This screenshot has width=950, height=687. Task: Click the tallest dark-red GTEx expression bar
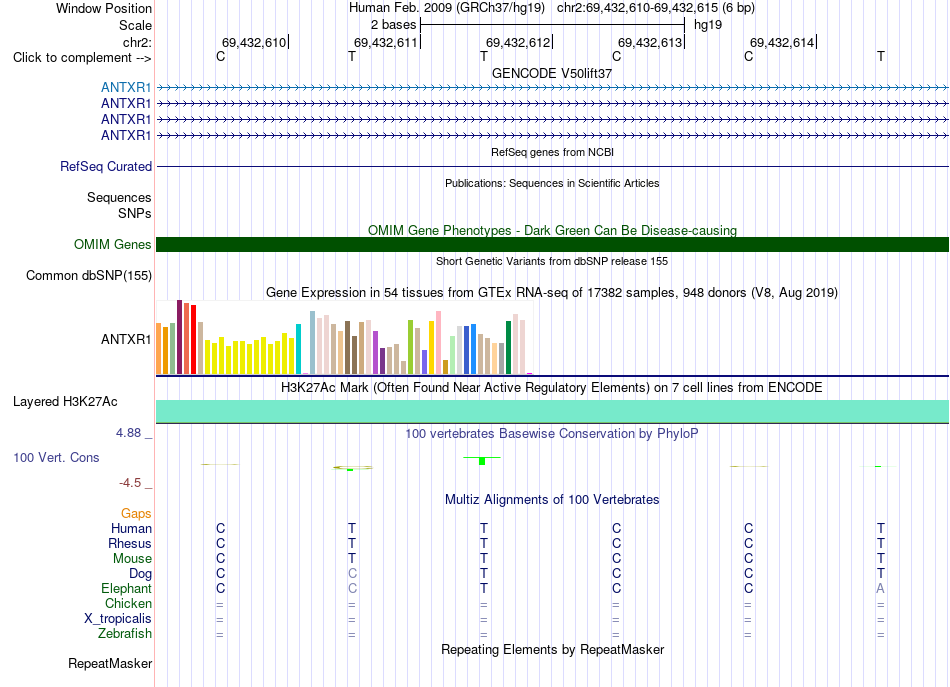179,337
